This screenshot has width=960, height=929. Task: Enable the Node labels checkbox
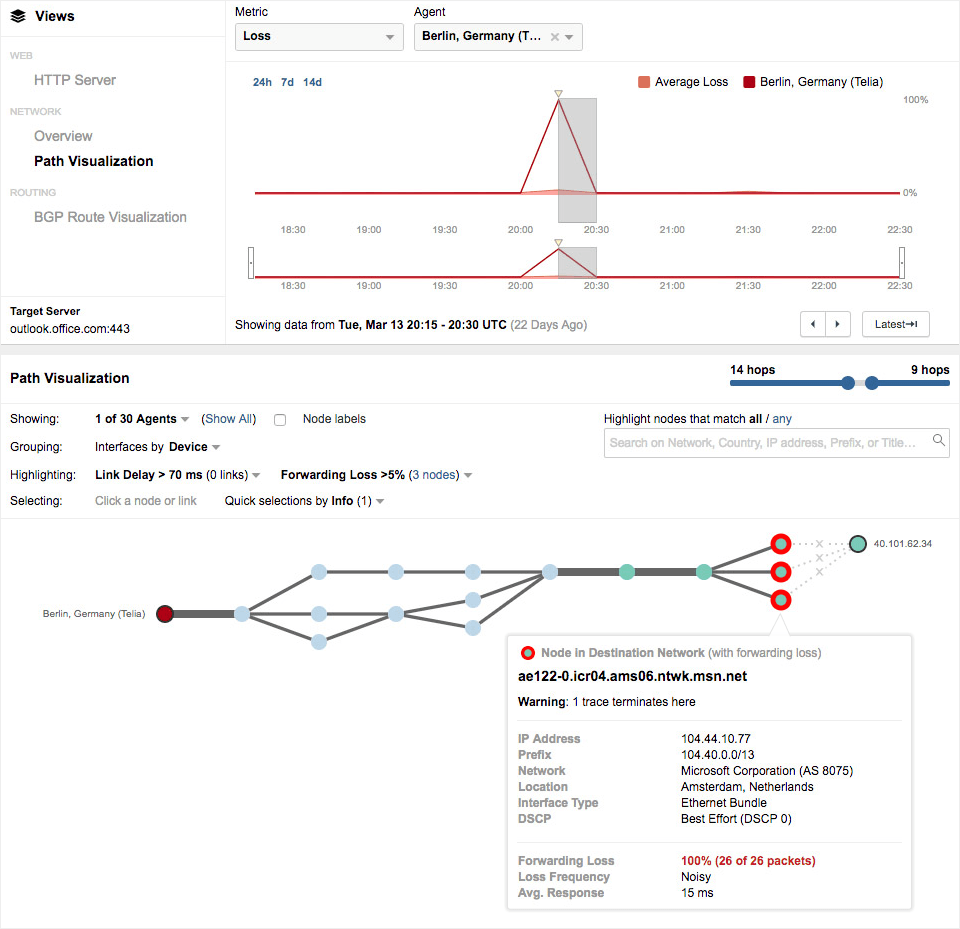[281, 420]
